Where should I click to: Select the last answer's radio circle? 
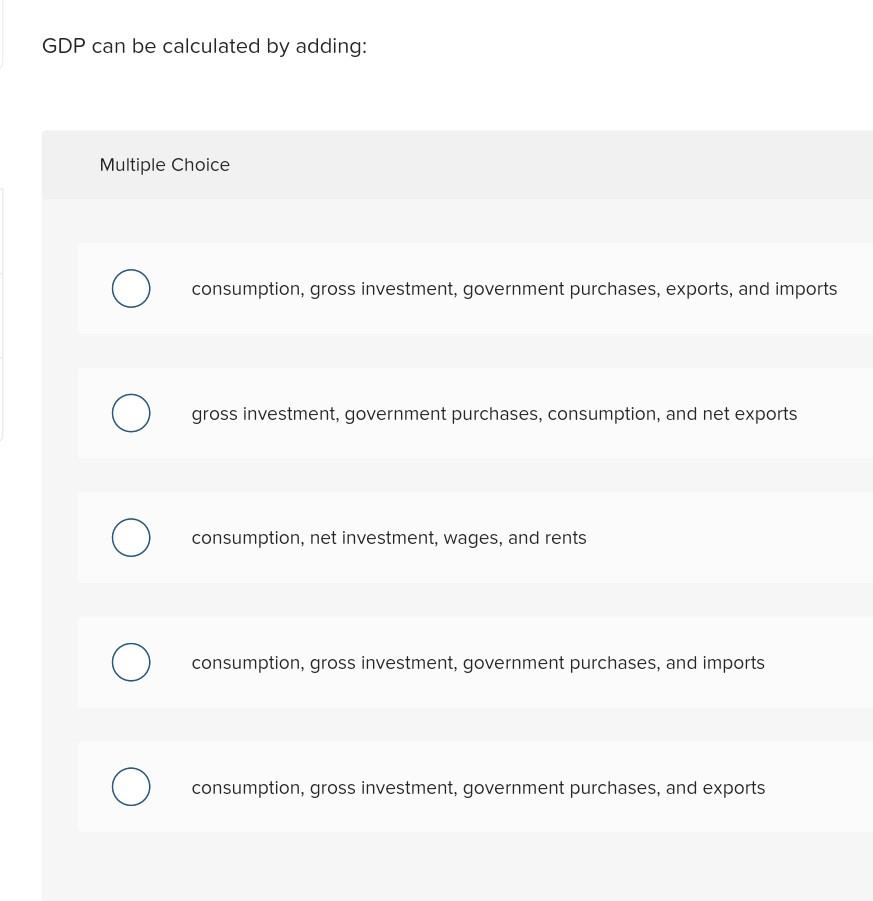131,787
